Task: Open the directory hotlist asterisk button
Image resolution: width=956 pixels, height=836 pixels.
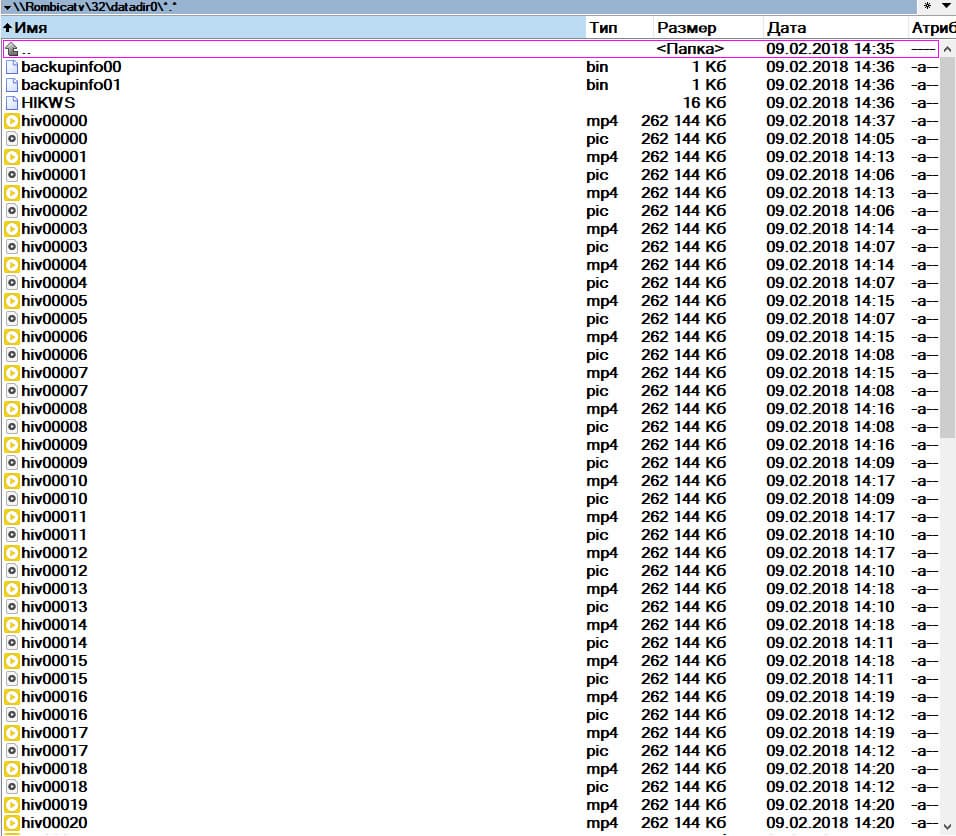Action: coord(927,6)
